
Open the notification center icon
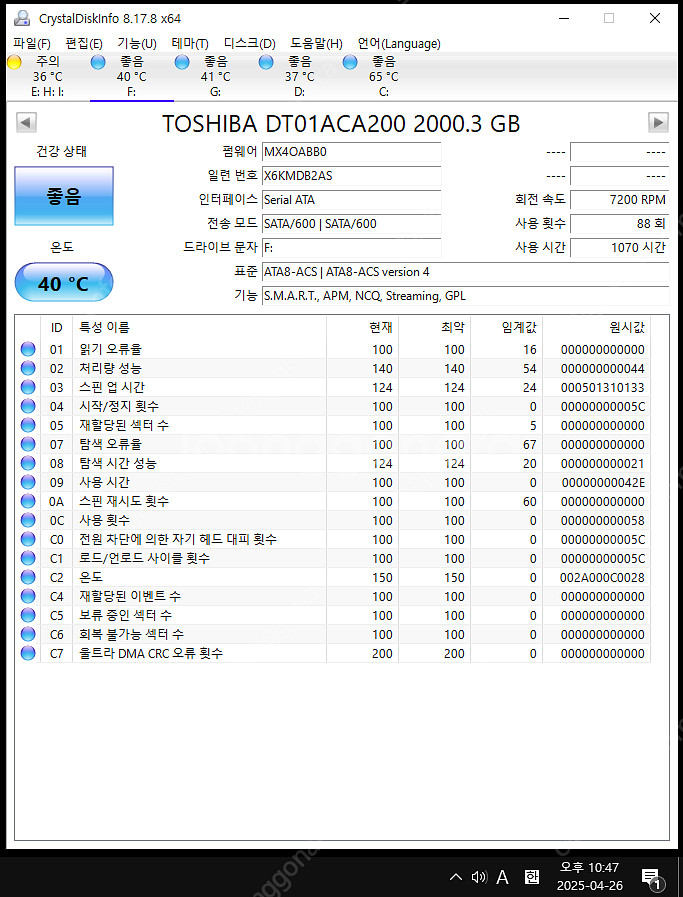pos(652,878)
